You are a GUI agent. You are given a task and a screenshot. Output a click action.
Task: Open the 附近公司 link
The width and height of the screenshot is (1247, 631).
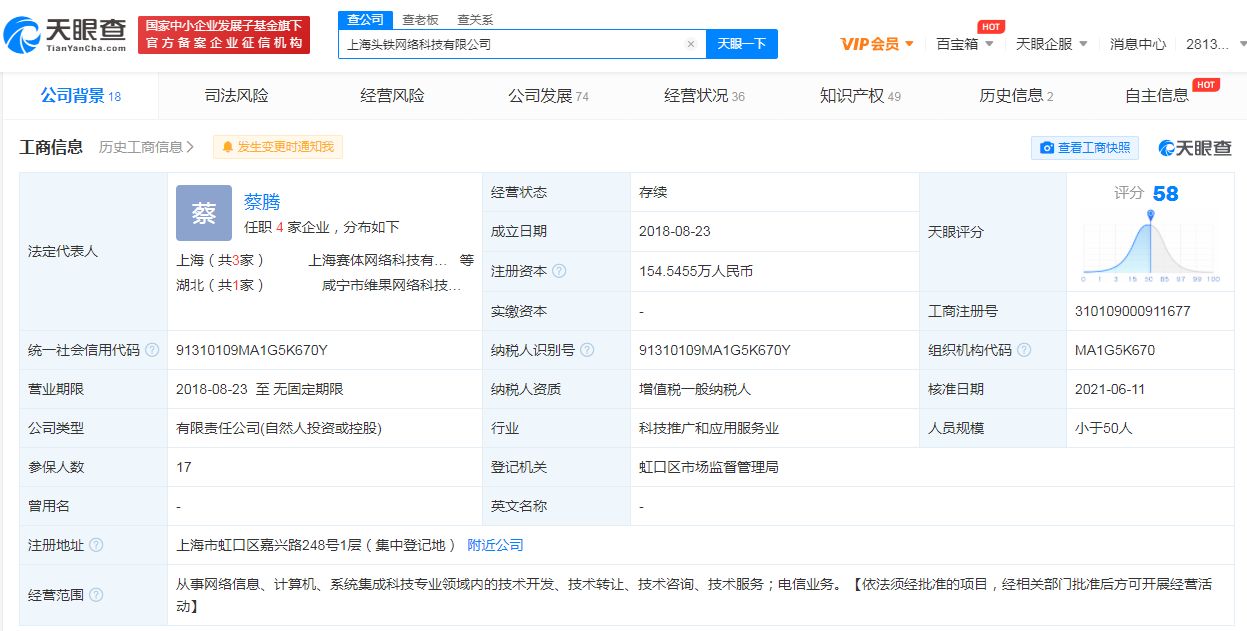[x=495, y=545]
